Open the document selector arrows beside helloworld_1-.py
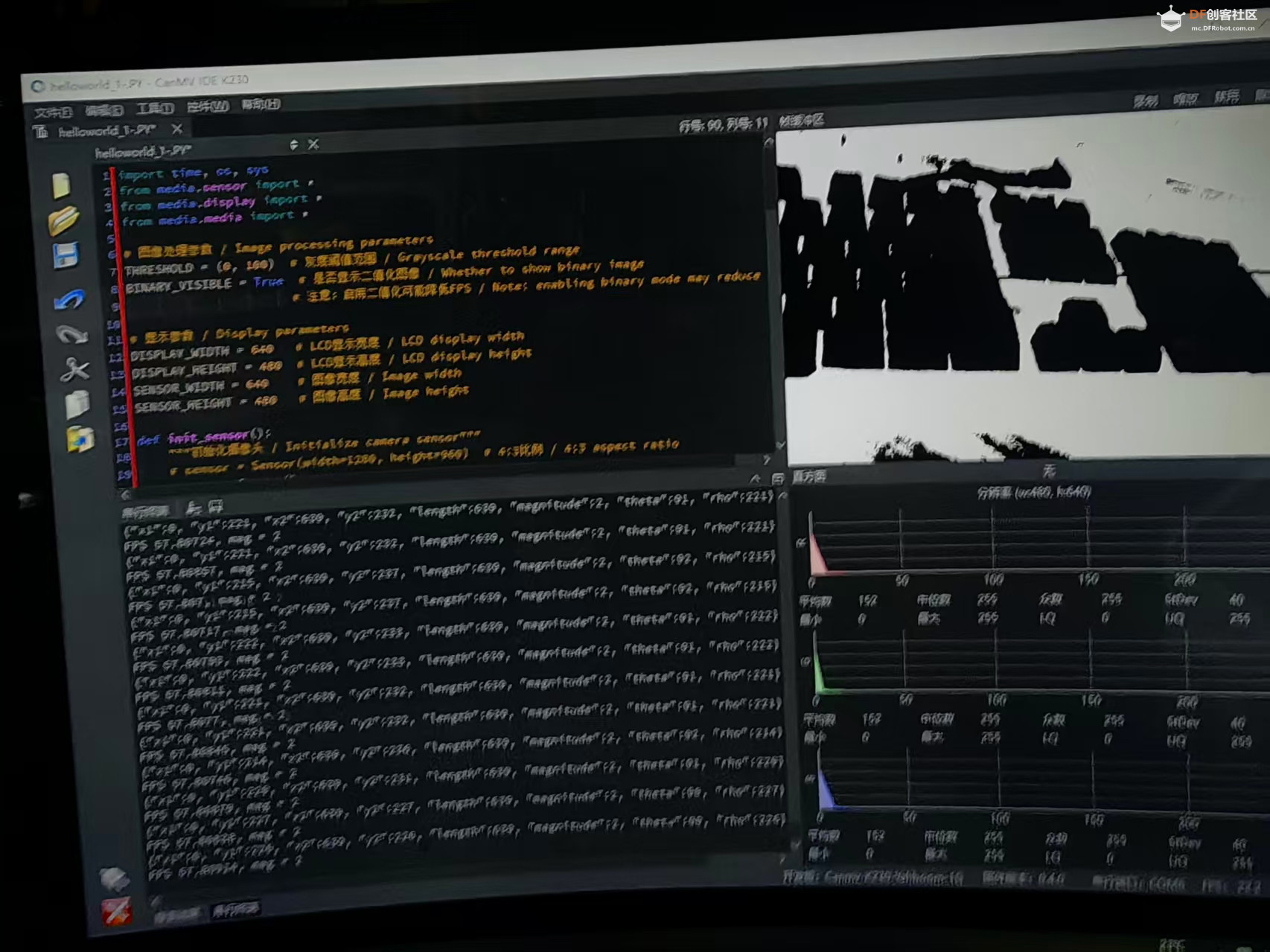Screen dimensions: 1270x952 click(294, 144)
